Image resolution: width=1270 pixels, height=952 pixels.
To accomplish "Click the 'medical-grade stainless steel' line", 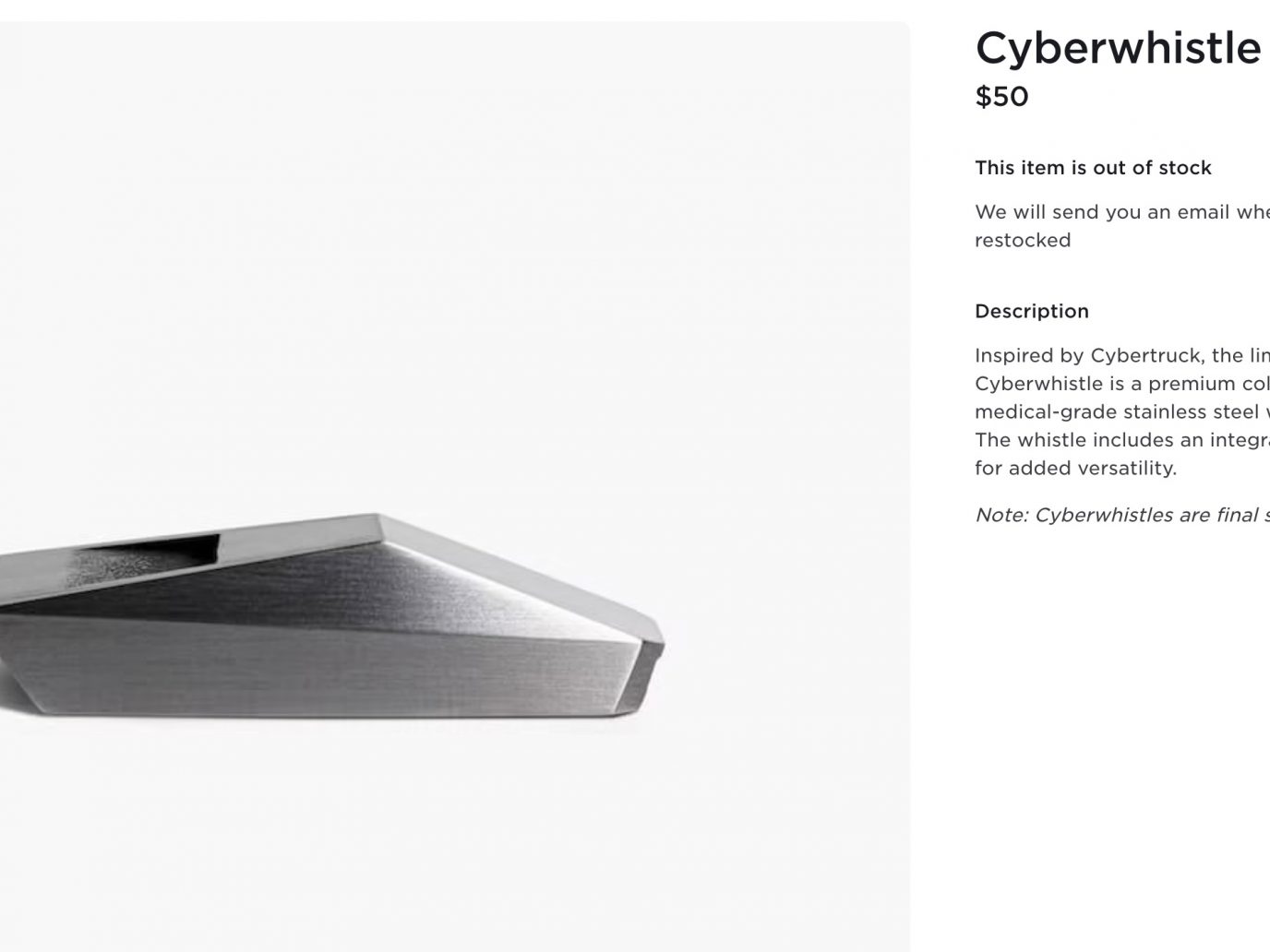I will pos(1122,411).
